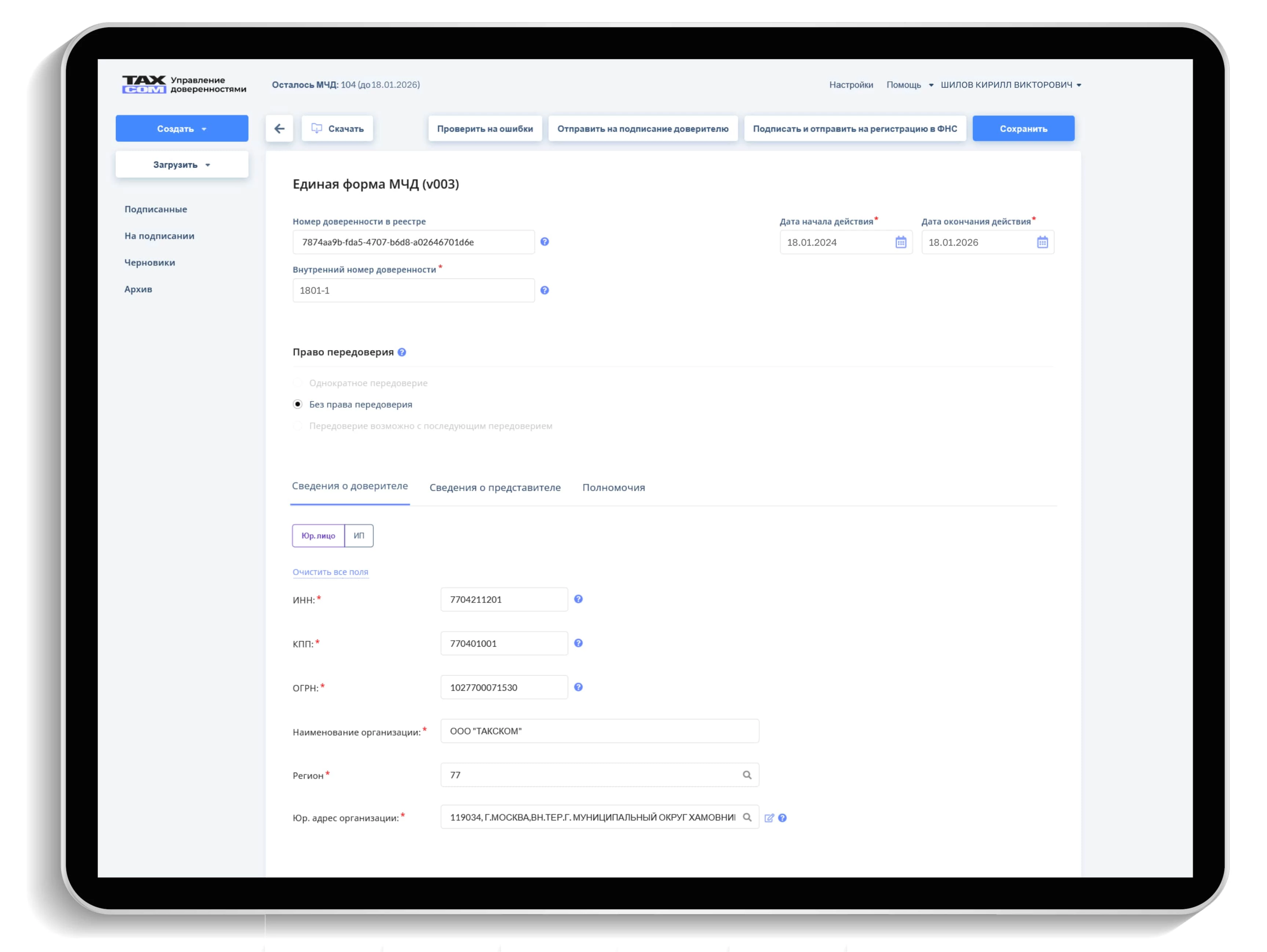Select Без права передоверия radio option
This screenshot has height=952, width=1267.
298,404
